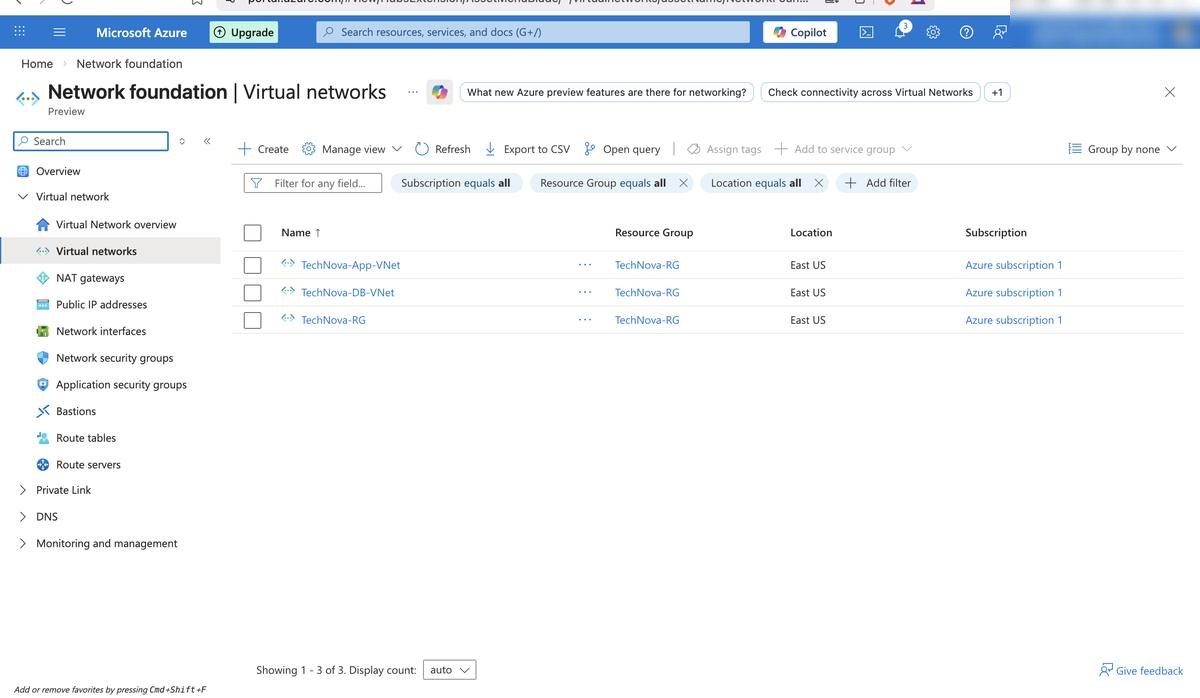Collapse the left navigation pane
The image size is (1200, 698).
click(207, 141)
